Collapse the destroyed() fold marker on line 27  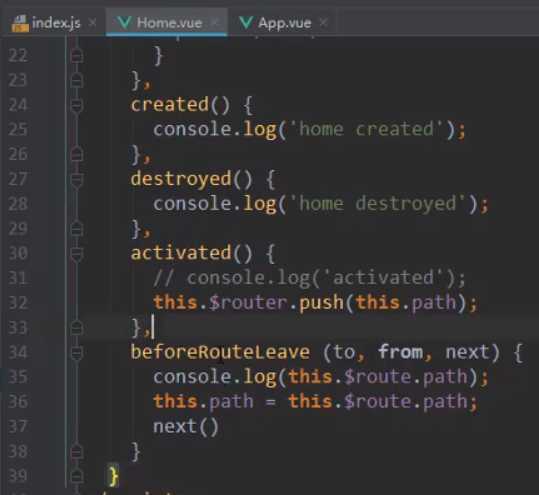pos(77,179)
